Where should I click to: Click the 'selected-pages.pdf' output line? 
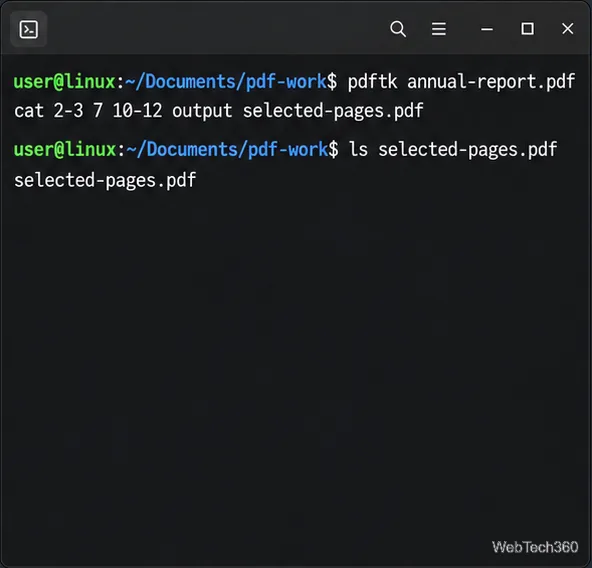[105, 180]
